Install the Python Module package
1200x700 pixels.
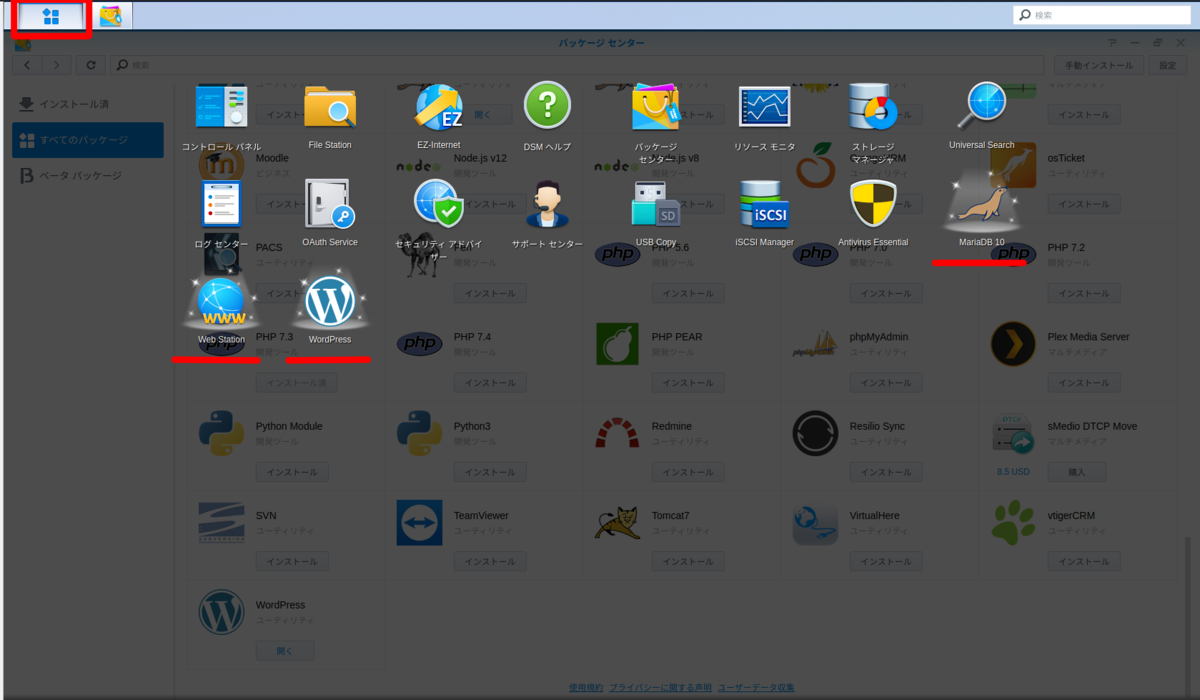coord(292,472)
